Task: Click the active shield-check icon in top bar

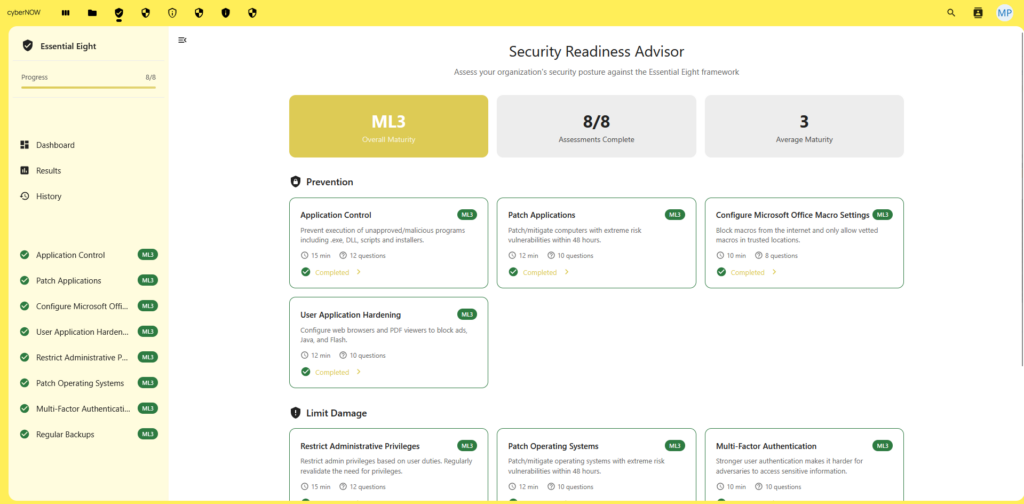Action: coord(119,13)
